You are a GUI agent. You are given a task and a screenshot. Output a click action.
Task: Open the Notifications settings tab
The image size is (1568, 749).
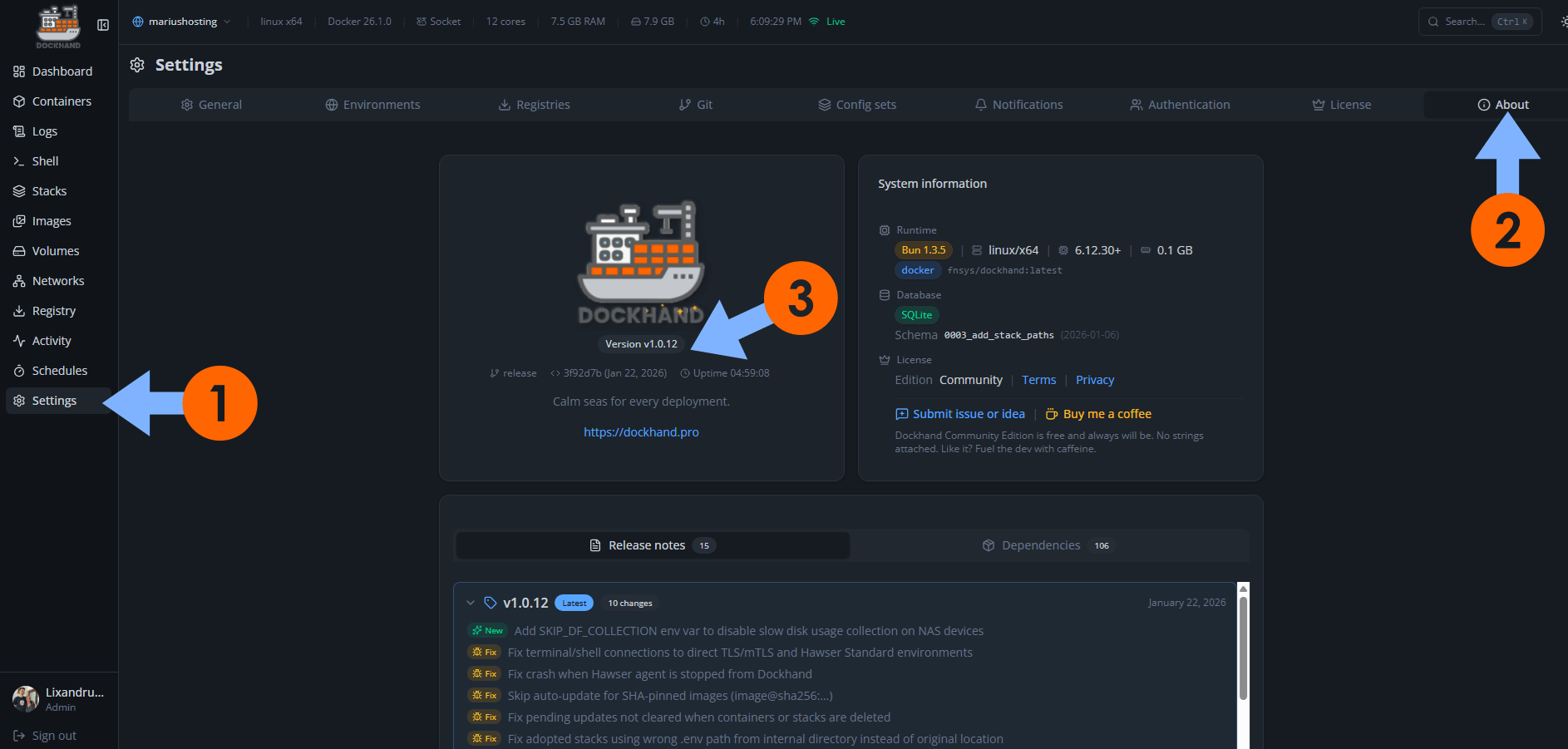1018,104
